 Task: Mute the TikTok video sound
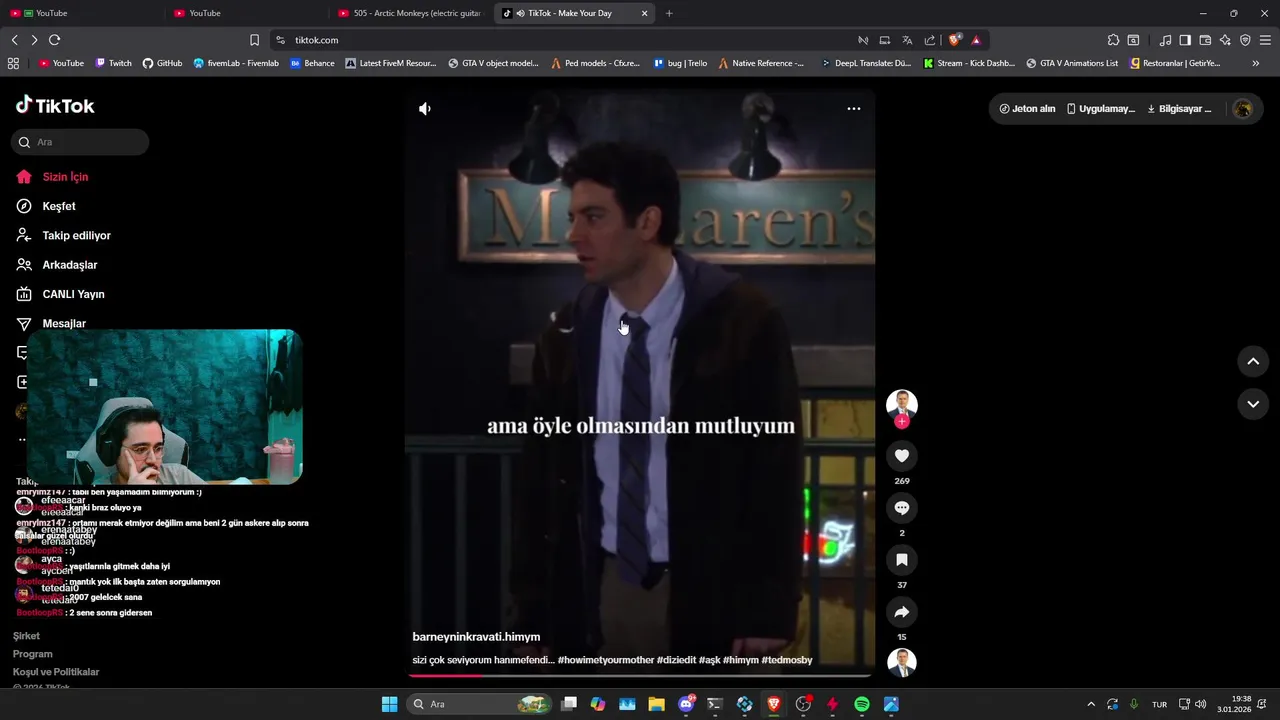(425, 109)
